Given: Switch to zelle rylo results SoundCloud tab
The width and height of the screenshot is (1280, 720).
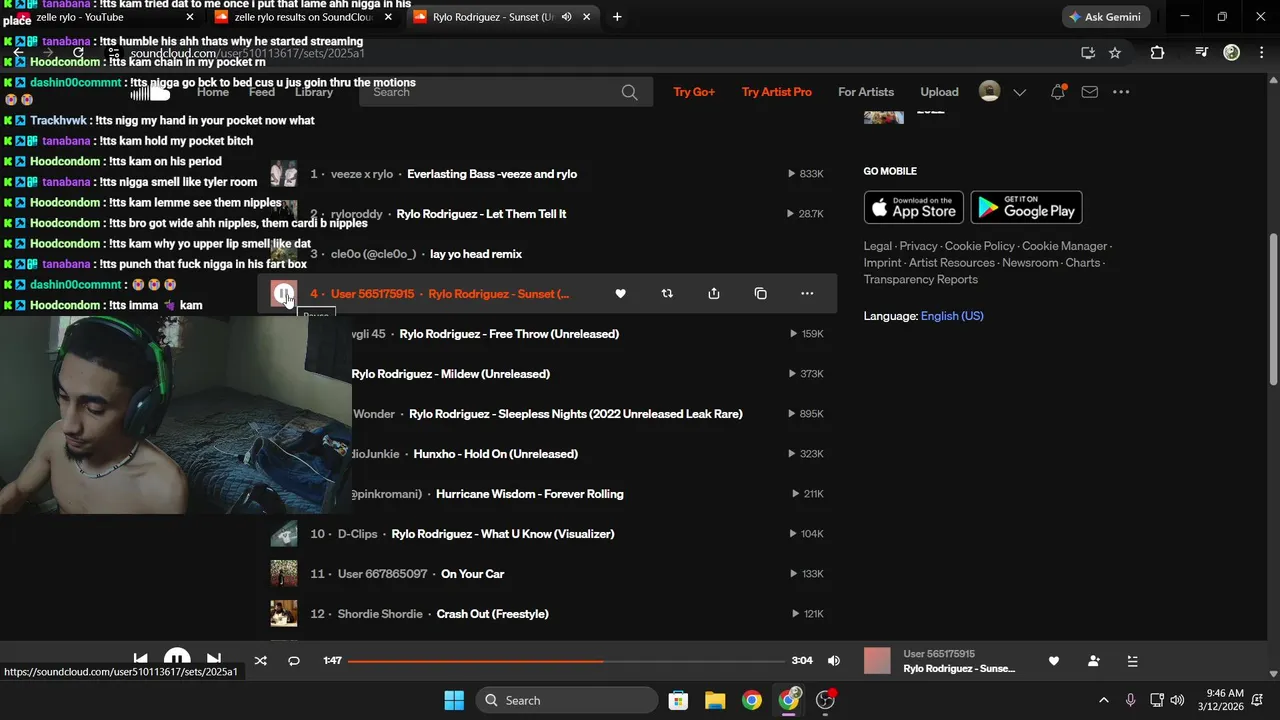Looking at the screenshot, I should (x=305, y=17).
